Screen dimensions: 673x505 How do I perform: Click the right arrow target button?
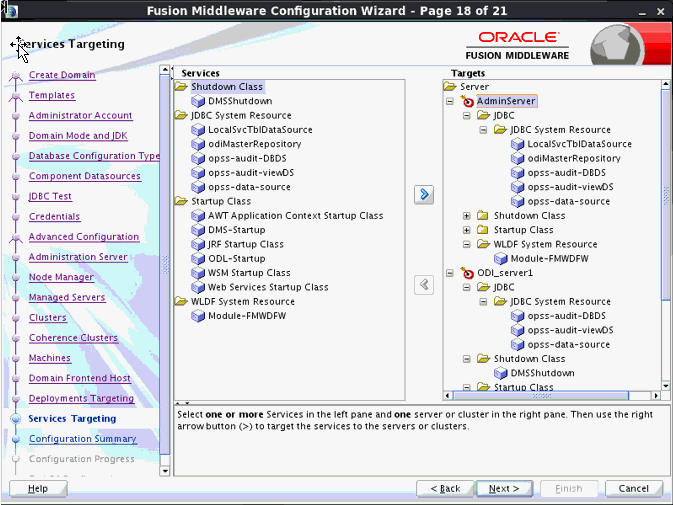[x=424, y=194]
